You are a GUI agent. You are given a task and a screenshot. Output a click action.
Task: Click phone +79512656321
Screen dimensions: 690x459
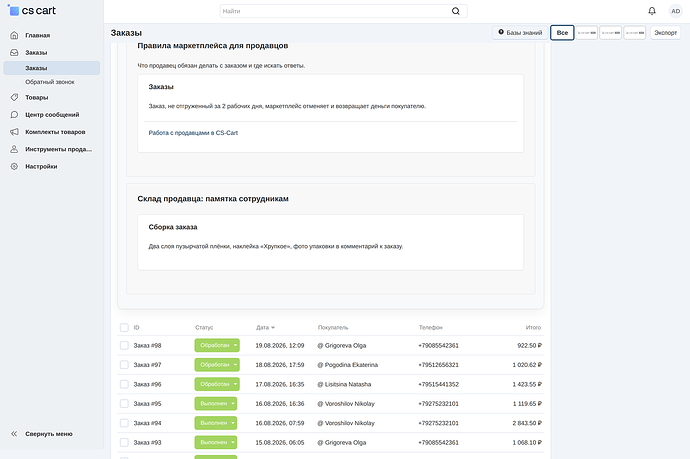click(x=438, y=365)
